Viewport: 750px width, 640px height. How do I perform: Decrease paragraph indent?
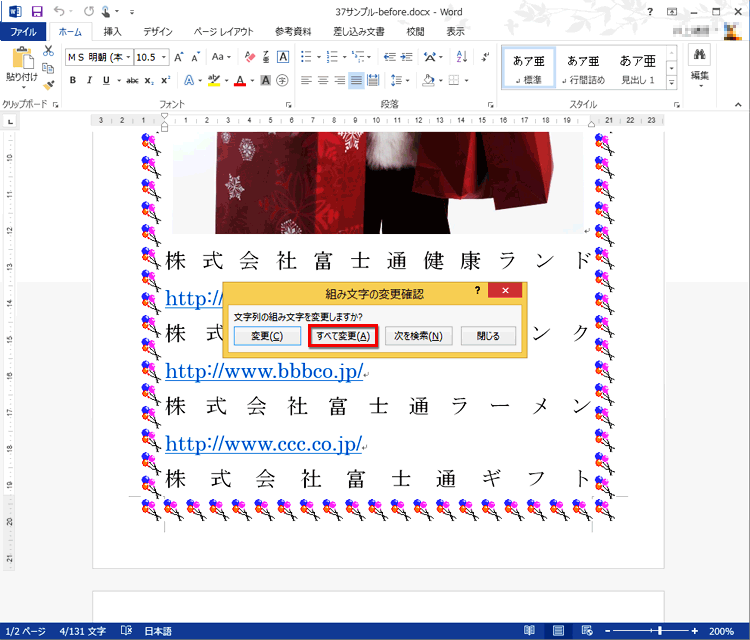tap(390, 57)
